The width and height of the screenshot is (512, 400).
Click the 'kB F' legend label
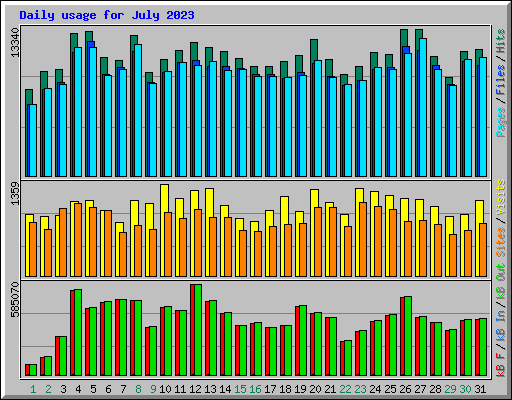point(501,364)
